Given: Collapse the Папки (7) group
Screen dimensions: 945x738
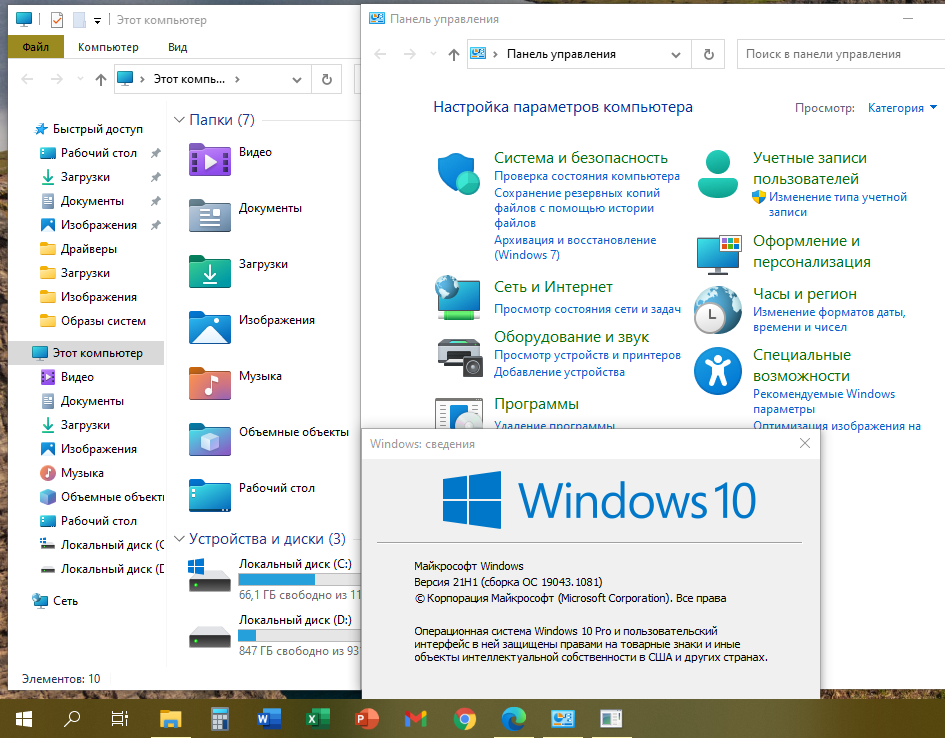Looking at the screenshot, I should click(179, 120).
